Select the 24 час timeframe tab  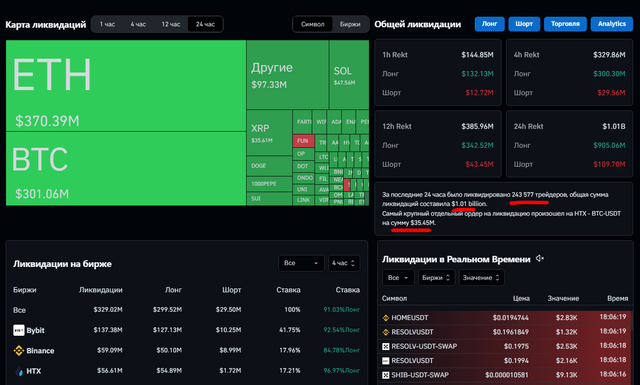[205, 24]
